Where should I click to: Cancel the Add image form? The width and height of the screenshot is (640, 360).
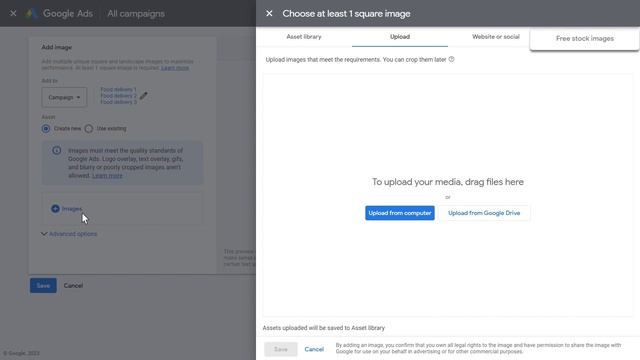coord(73,285)
